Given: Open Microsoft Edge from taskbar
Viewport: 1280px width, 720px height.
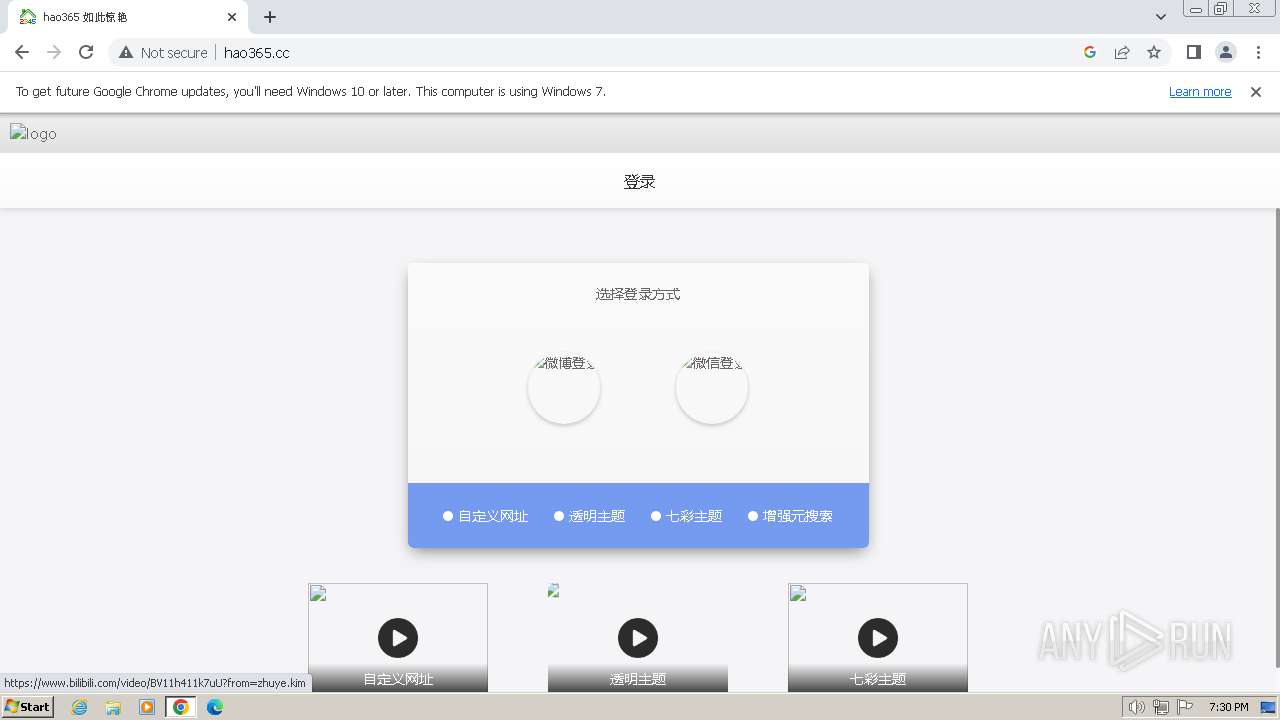Looking at the screenshot, I should point(215,707).
